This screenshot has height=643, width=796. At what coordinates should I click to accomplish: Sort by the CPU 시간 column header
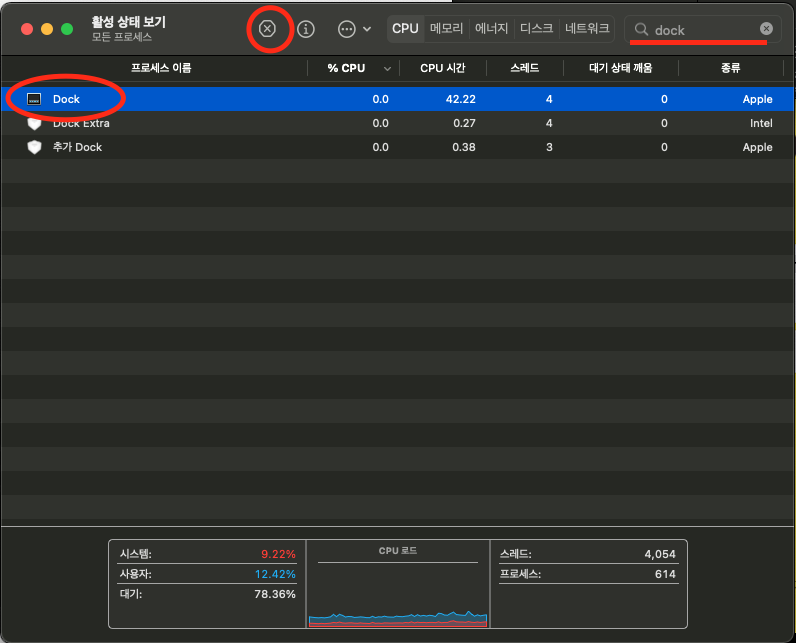click(x=443, y=68)
